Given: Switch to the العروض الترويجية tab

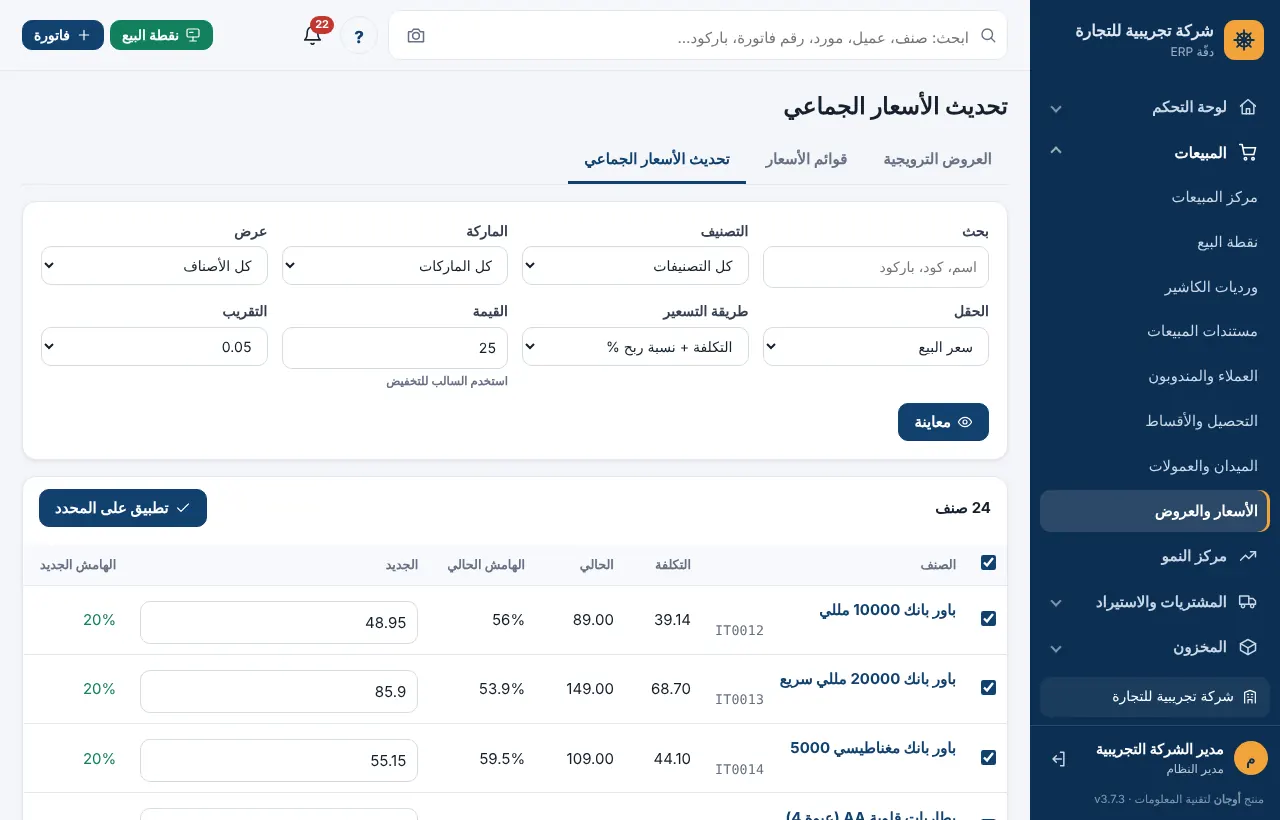Looking at the screenshot, I should (937, 159).
